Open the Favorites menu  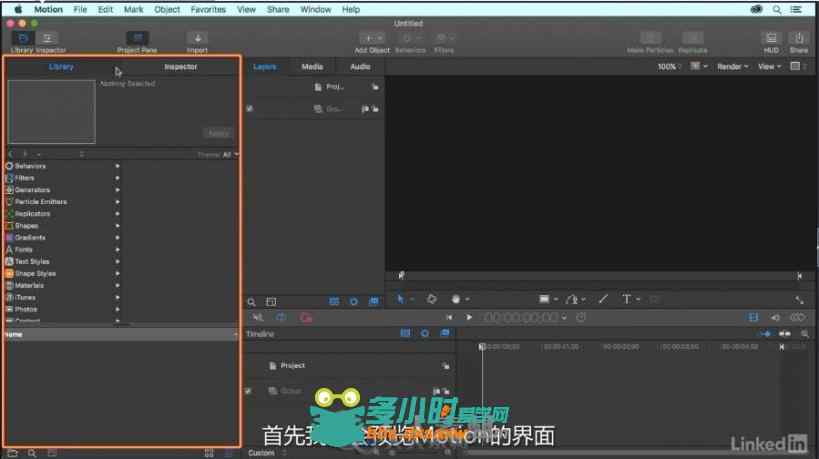(x=208, y=9)
